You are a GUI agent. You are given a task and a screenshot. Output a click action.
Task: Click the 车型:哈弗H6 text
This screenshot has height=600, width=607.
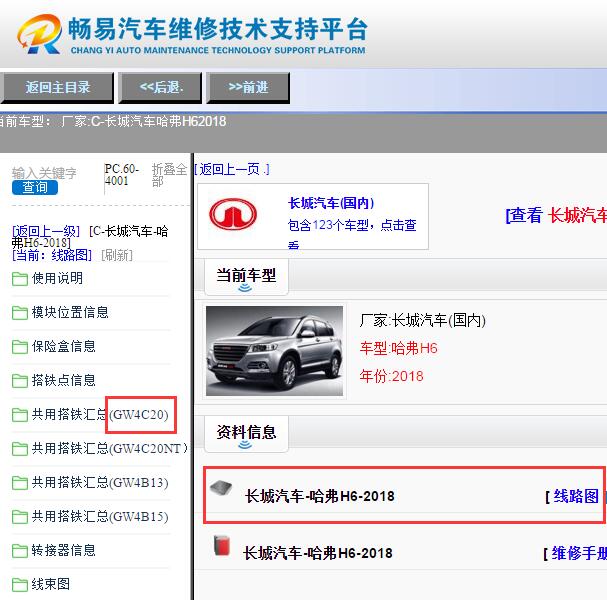[x=398, y=348]
